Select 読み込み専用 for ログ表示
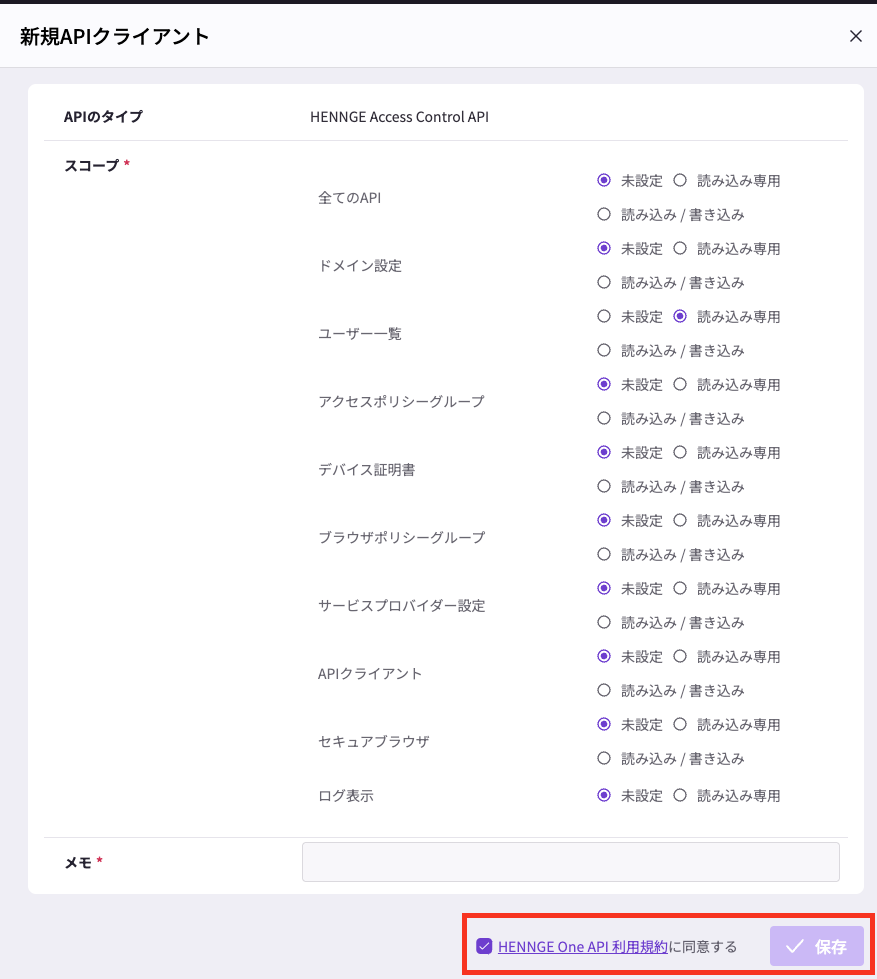877x979 pixels. 680,796
